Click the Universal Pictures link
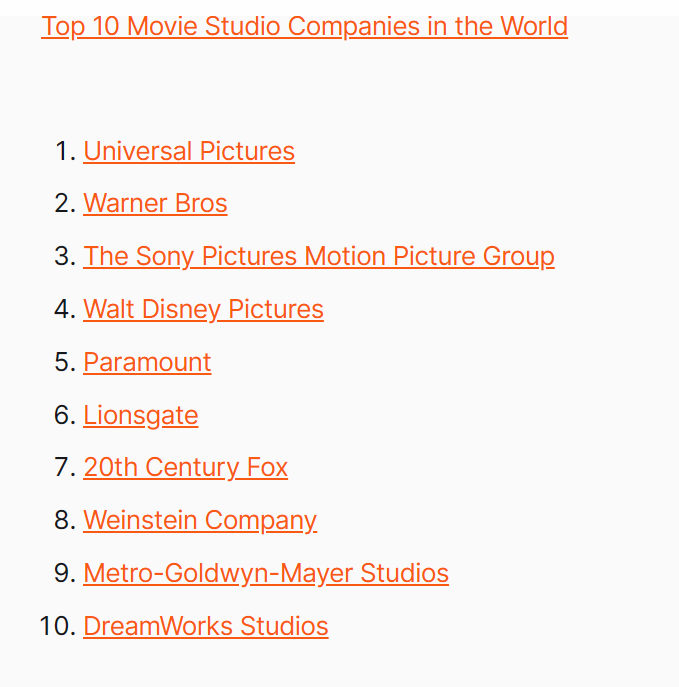Viewport: 679px width, 687px height. click(x=189, y=151)
